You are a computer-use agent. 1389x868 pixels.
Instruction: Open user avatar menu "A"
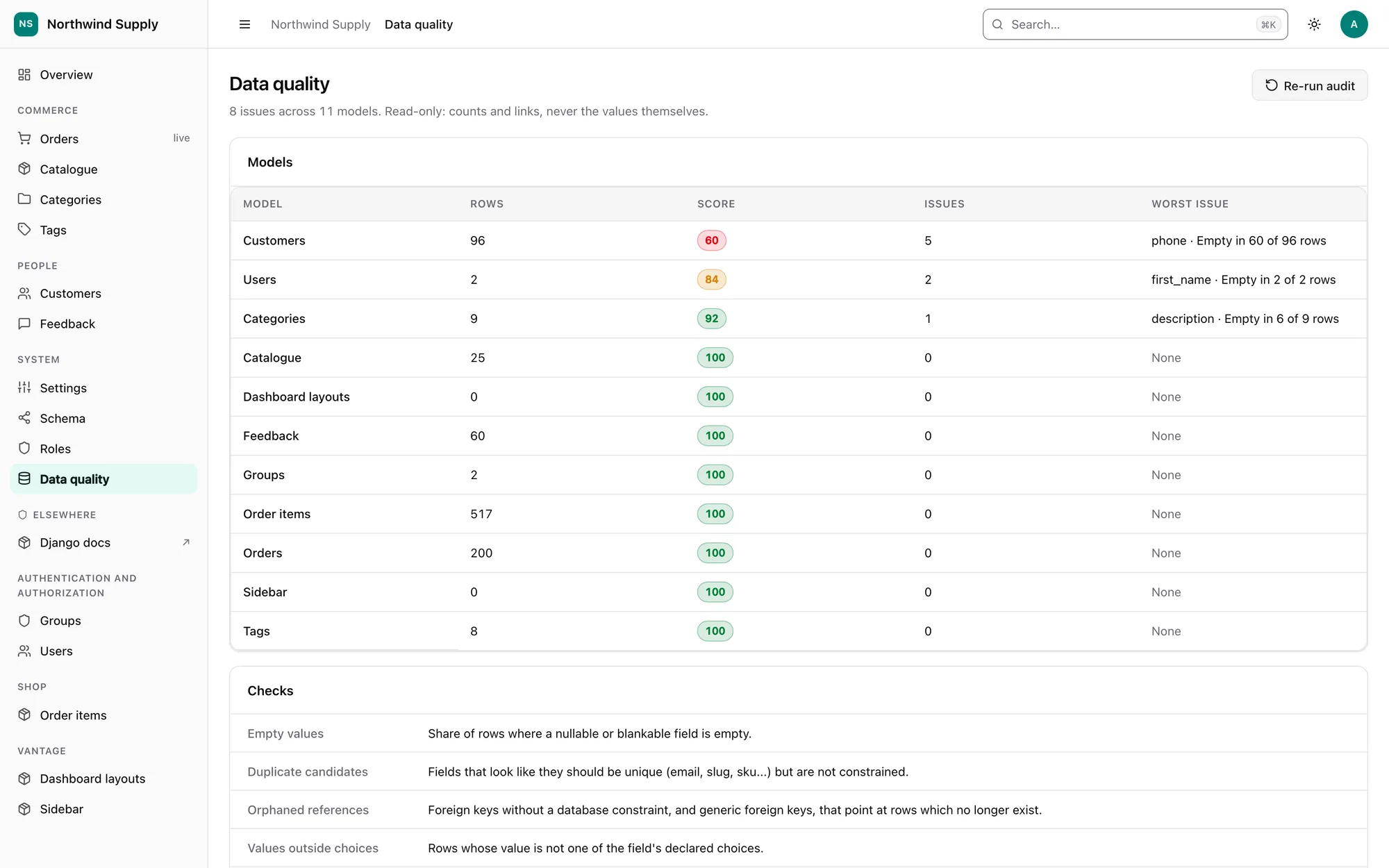(x=1354, y=24)
